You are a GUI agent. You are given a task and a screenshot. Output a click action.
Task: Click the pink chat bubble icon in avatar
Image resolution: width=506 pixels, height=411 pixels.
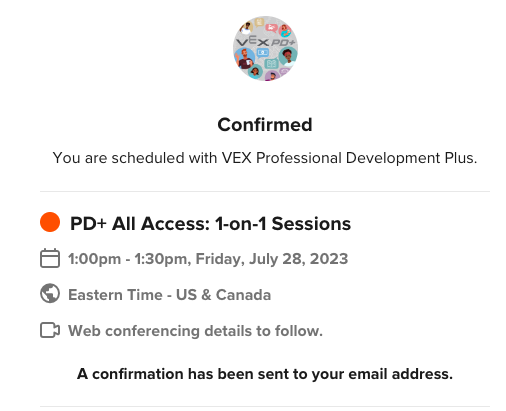[272, 28]
